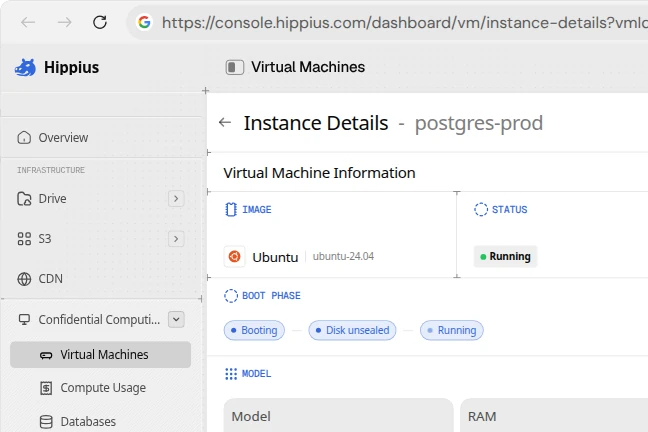The height and width of the screenshot is (432, 648).
Task: Go back using Instance Details arrow
Action: pyautogui.click(x=225, y=122)
